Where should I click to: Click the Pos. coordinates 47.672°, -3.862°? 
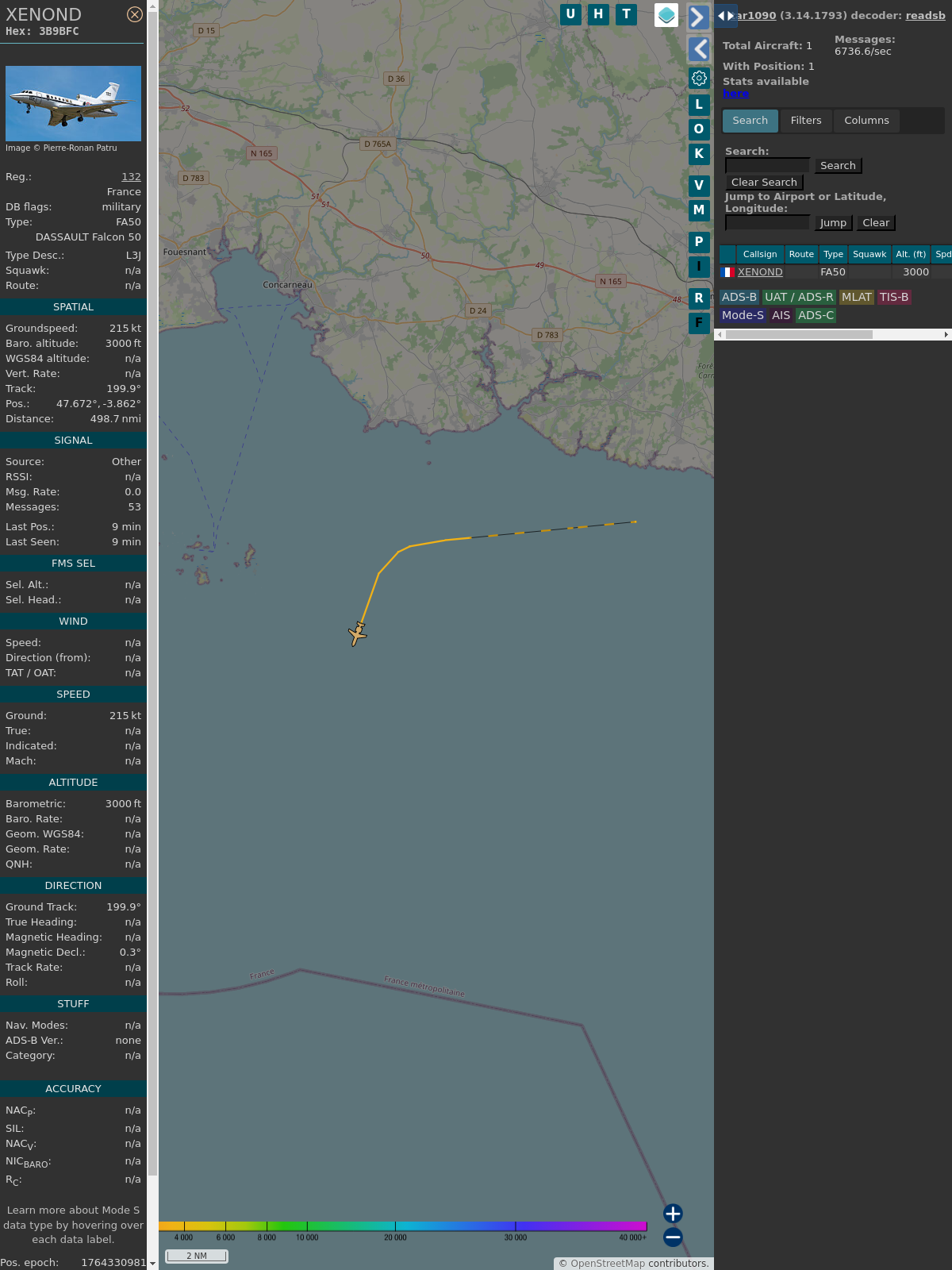pos(98,403)
